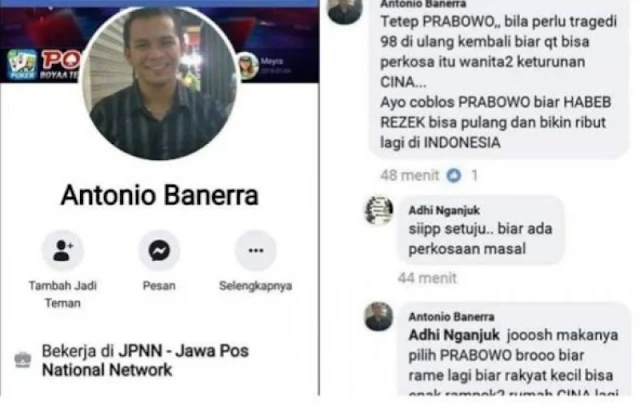The width and height of the screenshot is (640, 405).
Task: Click the Pesan text label
Action: [x=159, y=286]
